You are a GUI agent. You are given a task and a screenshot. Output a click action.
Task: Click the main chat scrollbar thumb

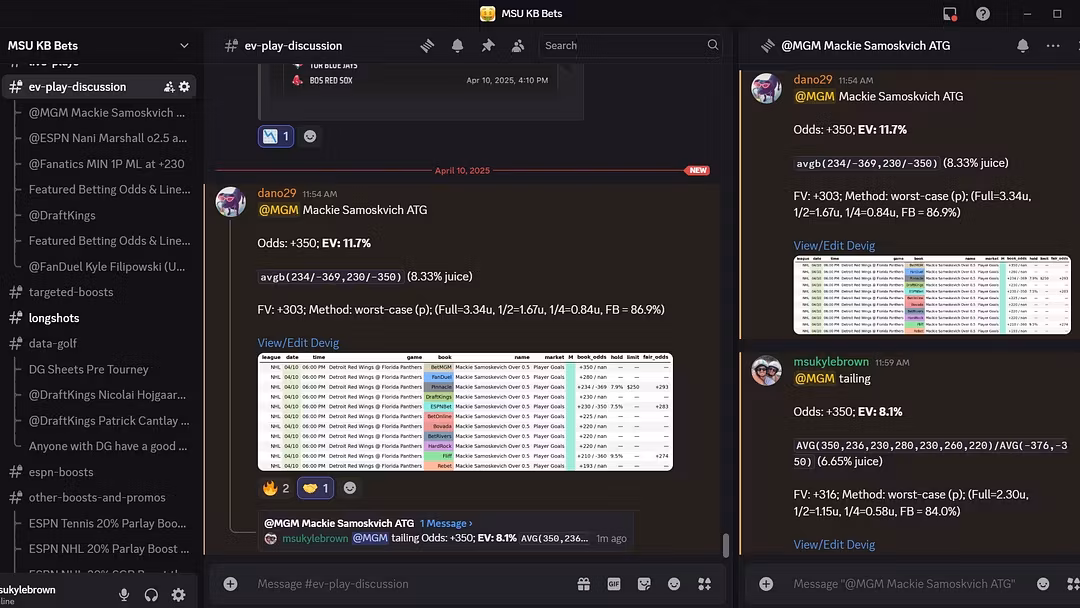(x=726, y=545)
